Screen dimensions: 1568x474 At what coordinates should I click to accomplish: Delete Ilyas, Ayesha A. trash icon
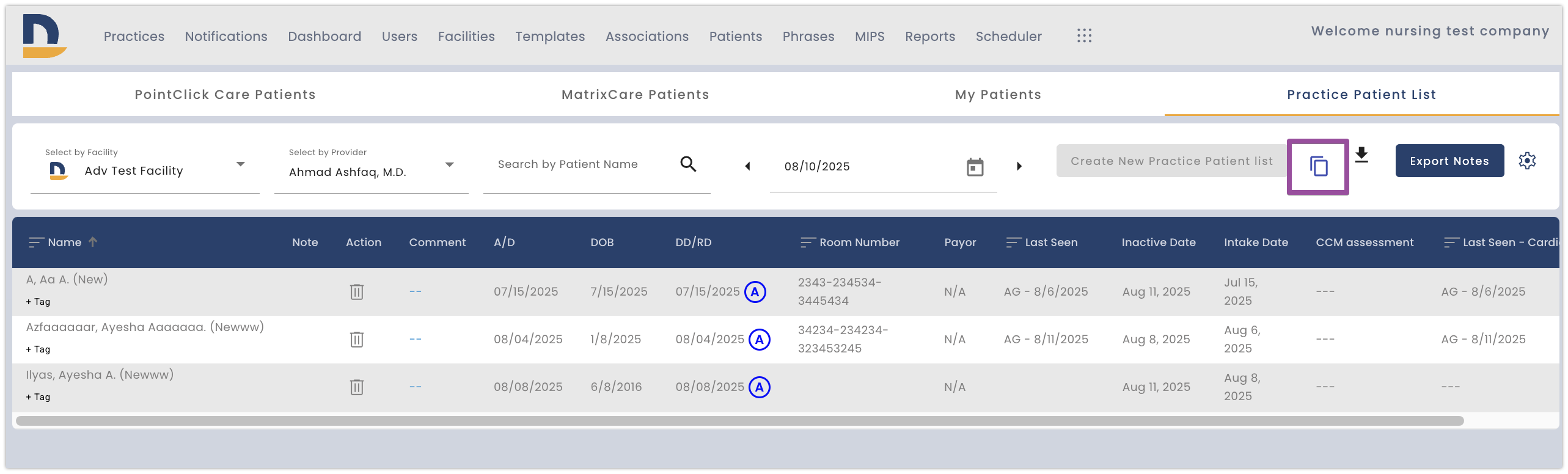coord(357,387)
